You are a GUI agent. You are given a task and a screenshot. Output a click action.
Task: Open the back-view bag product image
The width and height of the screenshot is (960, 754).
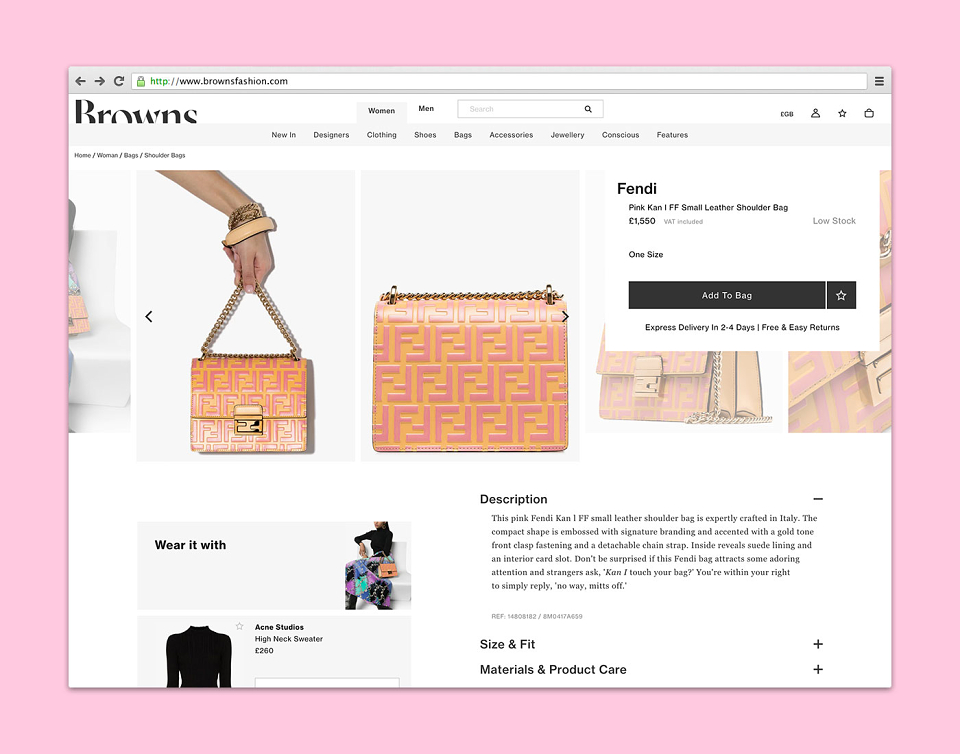point(470,316)
